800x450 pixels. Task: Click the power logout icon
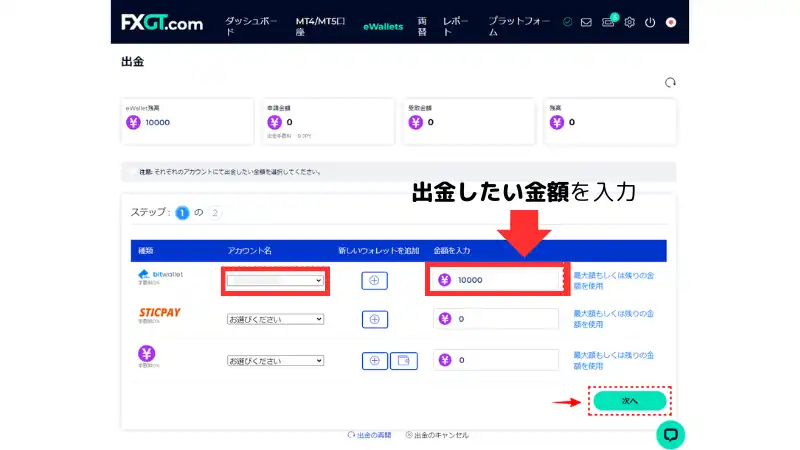(650, 22)
